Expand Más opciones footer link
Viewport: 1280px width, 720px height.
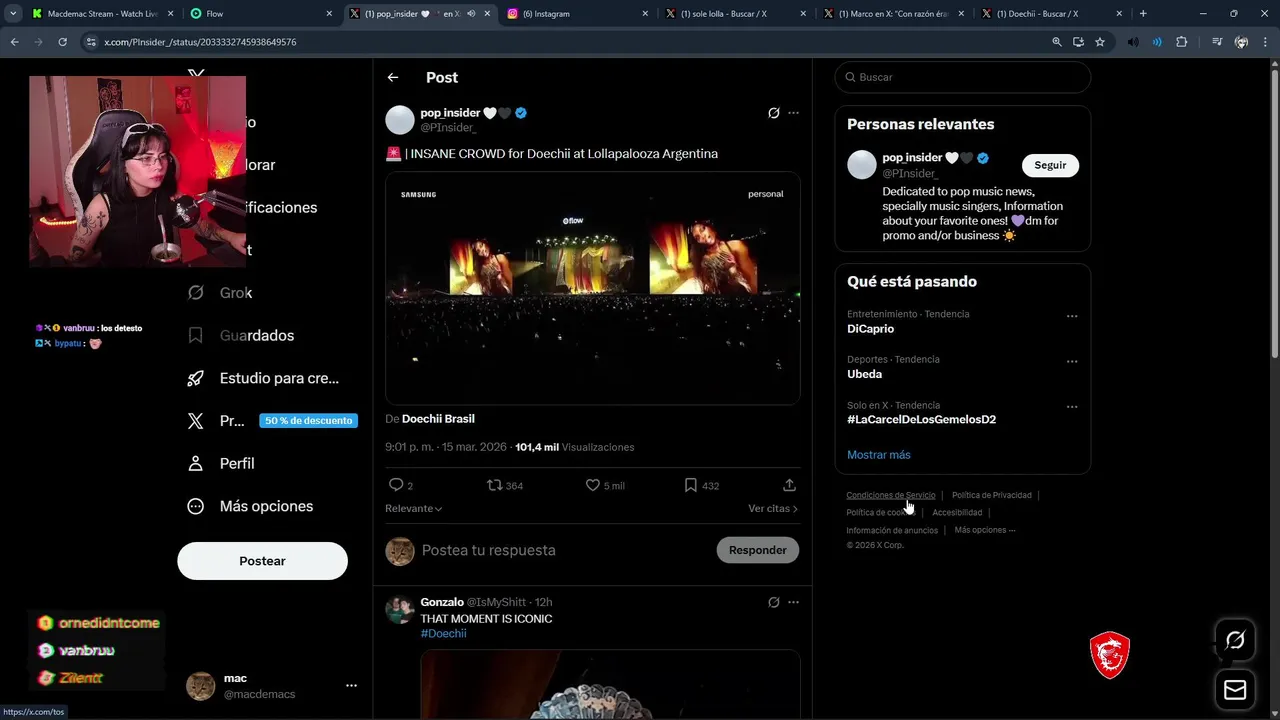pyautogui.click(x=984, y=530)
